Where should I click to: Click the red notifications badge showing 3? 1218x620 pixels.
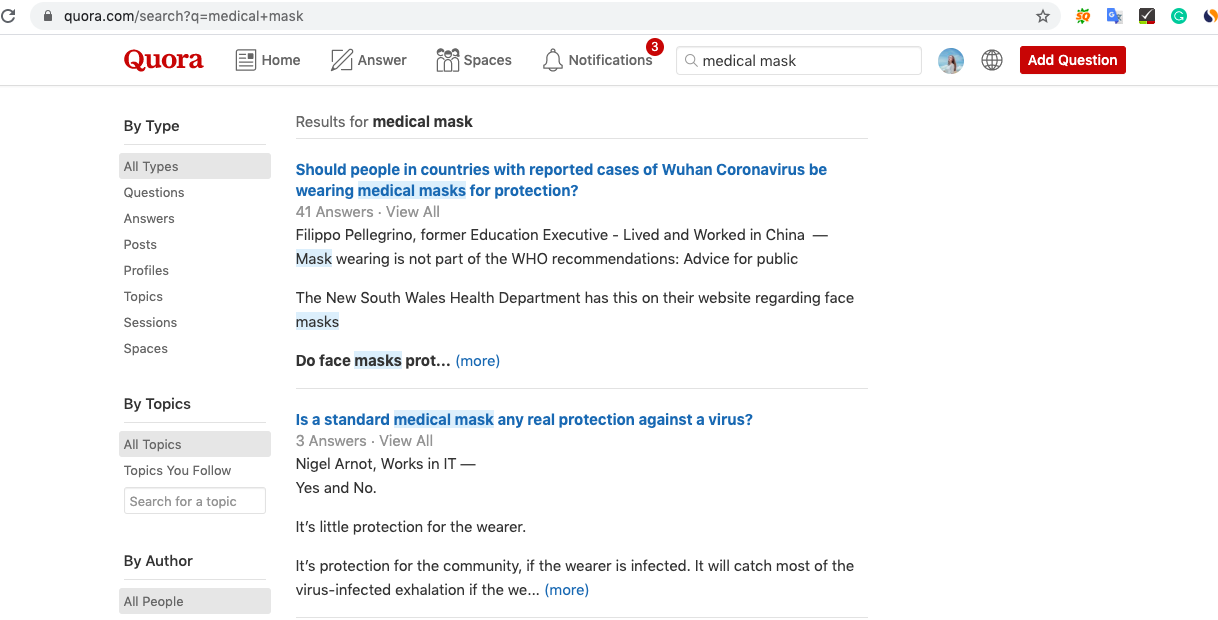(655, 47)
